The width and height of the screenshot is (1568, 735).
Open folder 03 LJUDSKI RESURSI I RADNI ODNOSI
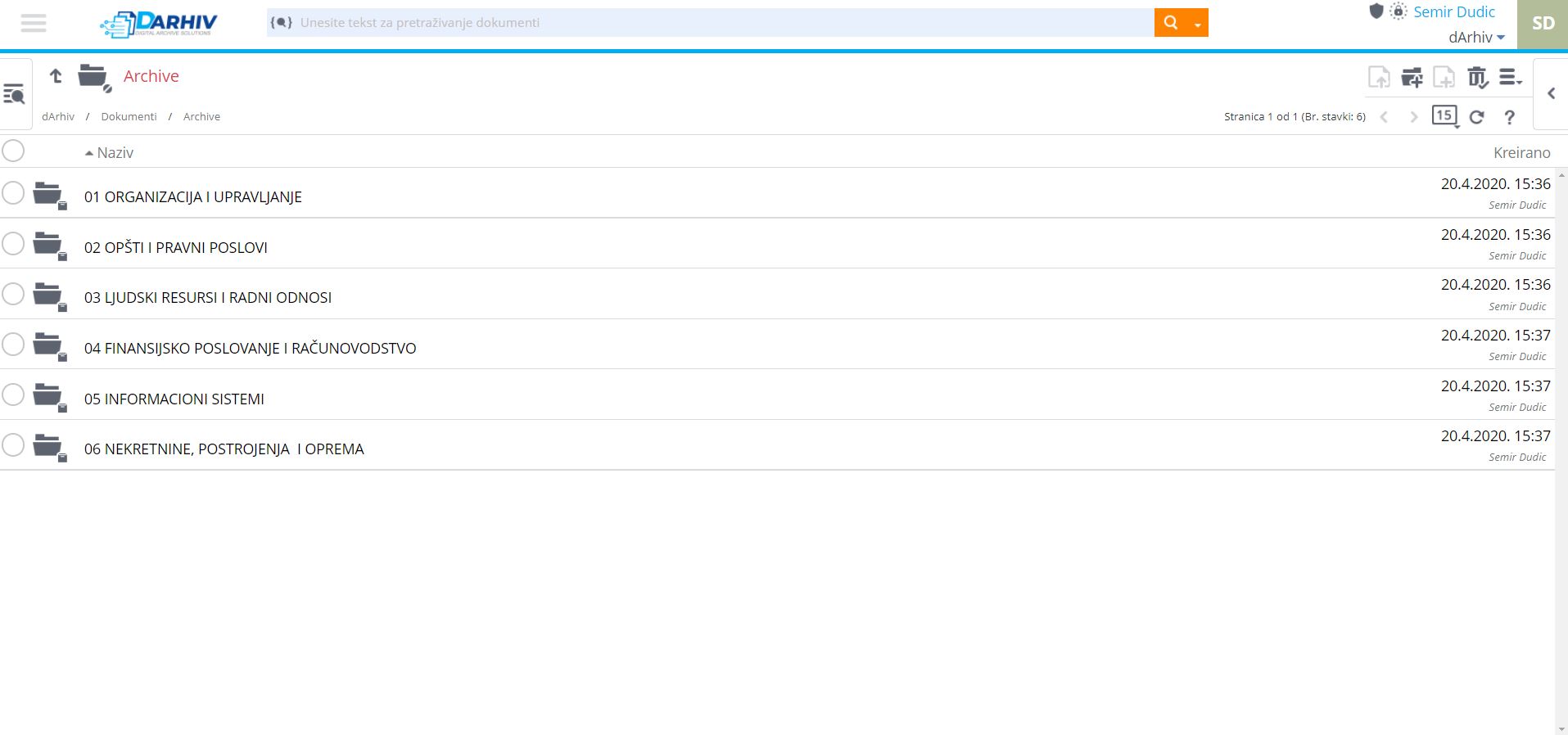(x=207, y=298)
